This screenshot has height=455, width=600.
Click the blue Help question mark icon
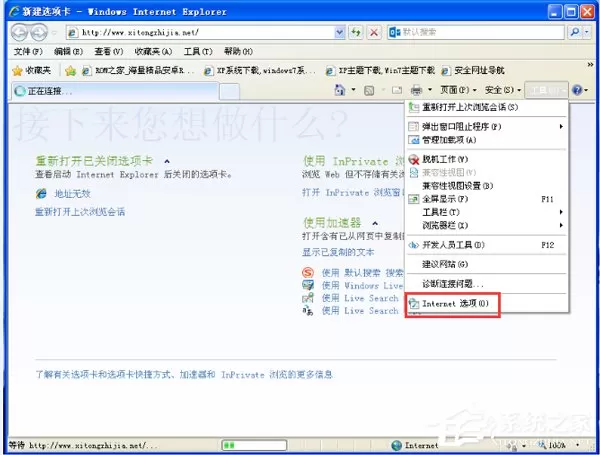coord(577,90)
